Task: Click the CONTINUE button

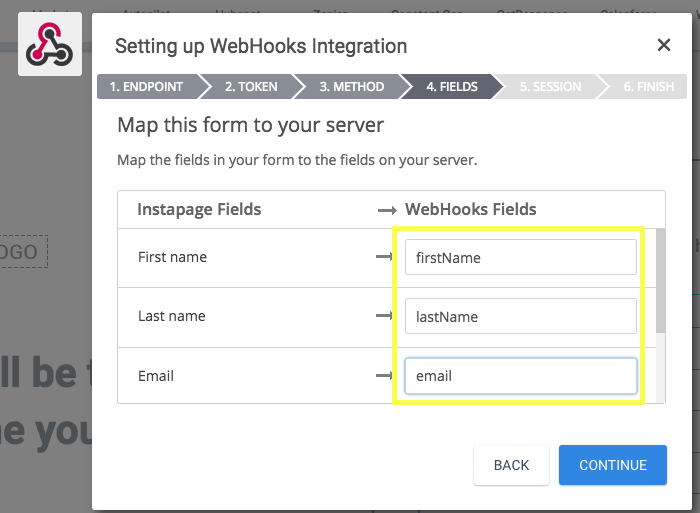Action: point(612,465)
